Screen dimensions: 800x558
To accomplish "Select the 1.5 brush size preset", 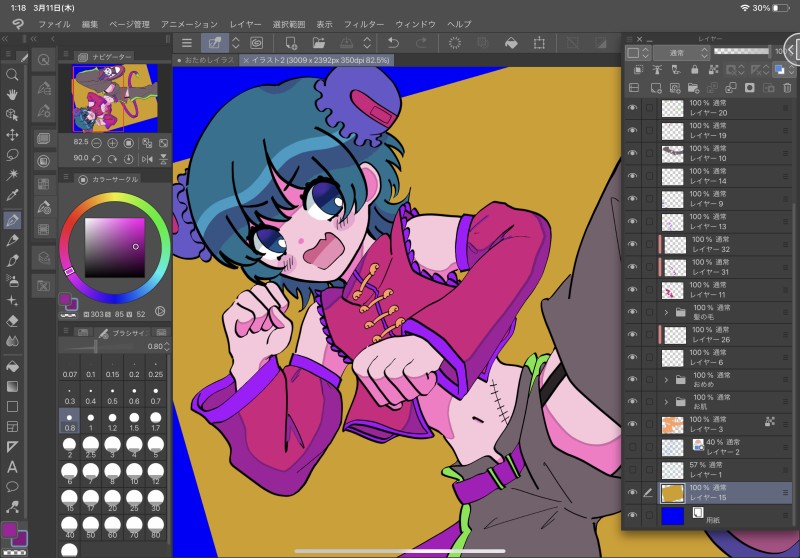I will 134,423.
